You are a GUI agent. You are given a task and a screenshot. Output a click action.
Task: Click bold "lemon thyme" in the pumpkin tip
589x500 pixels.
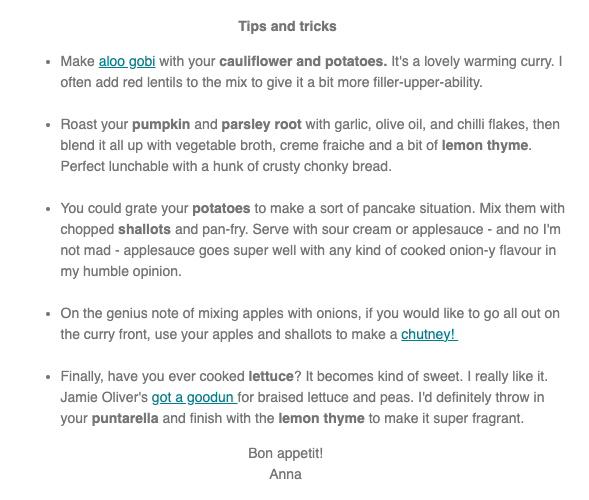(x=485, y=146)
